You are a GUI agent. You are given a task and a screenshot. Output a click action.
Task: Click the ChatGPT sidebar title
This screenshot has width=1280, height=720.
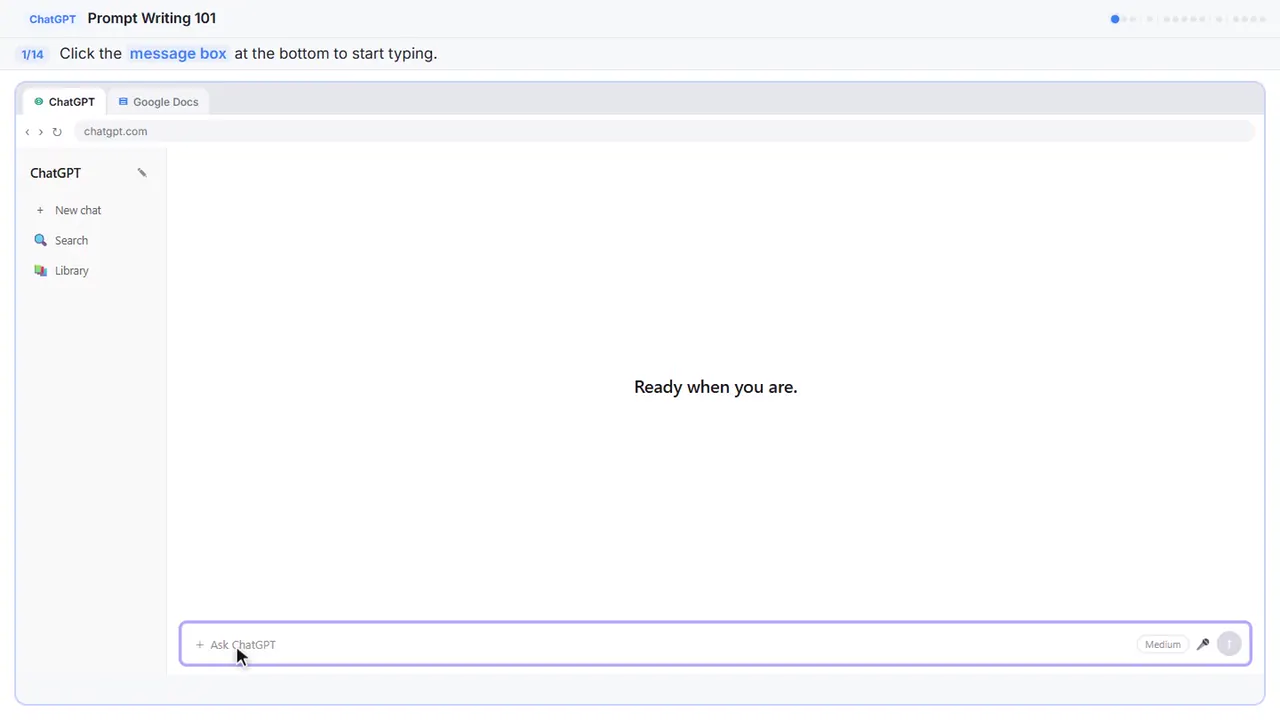(55, 173)
